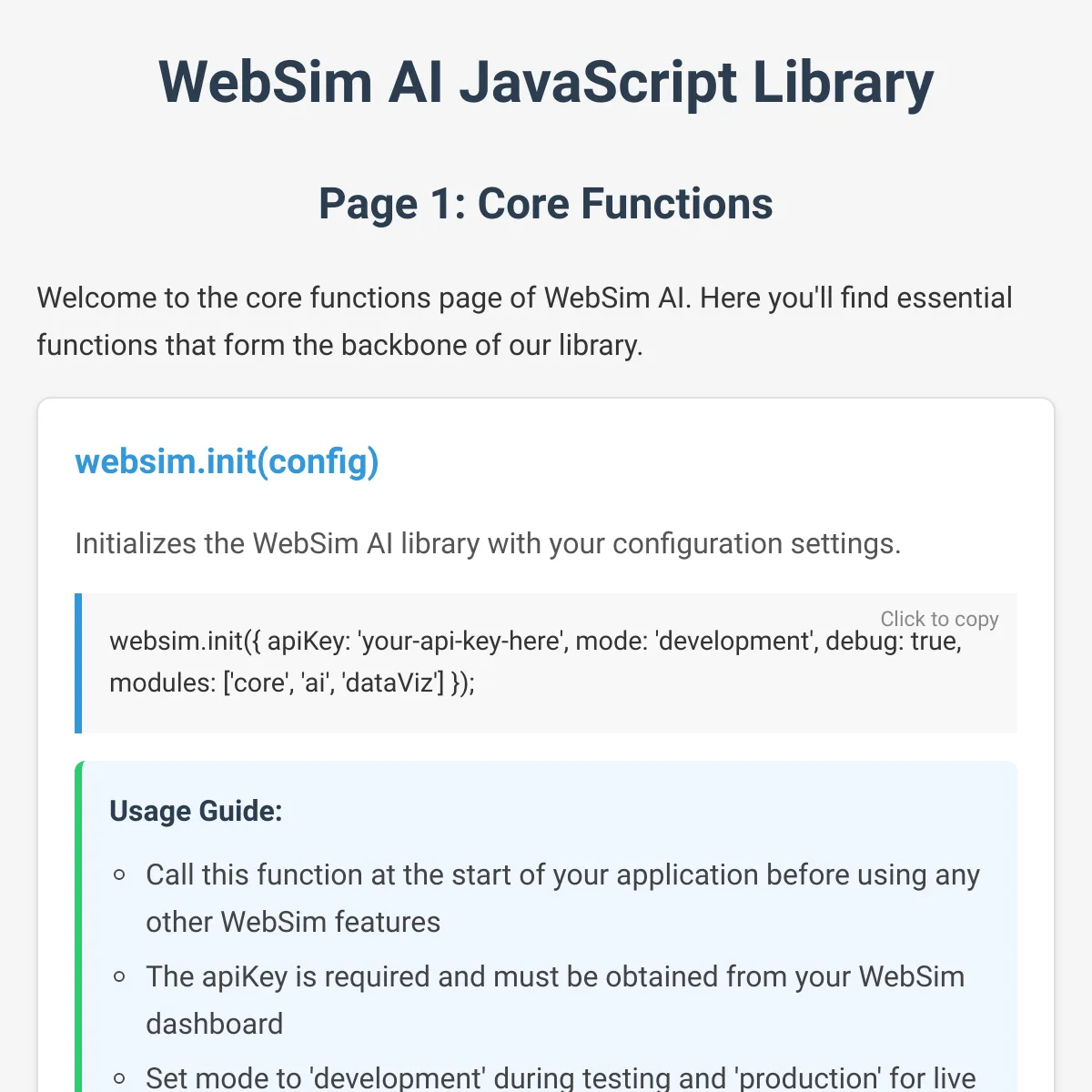Viewport: 1092px width, 1092px height.
Task: Click the bullet marker before 'The apiKey is required'
Action: click(x=119, y=977)
